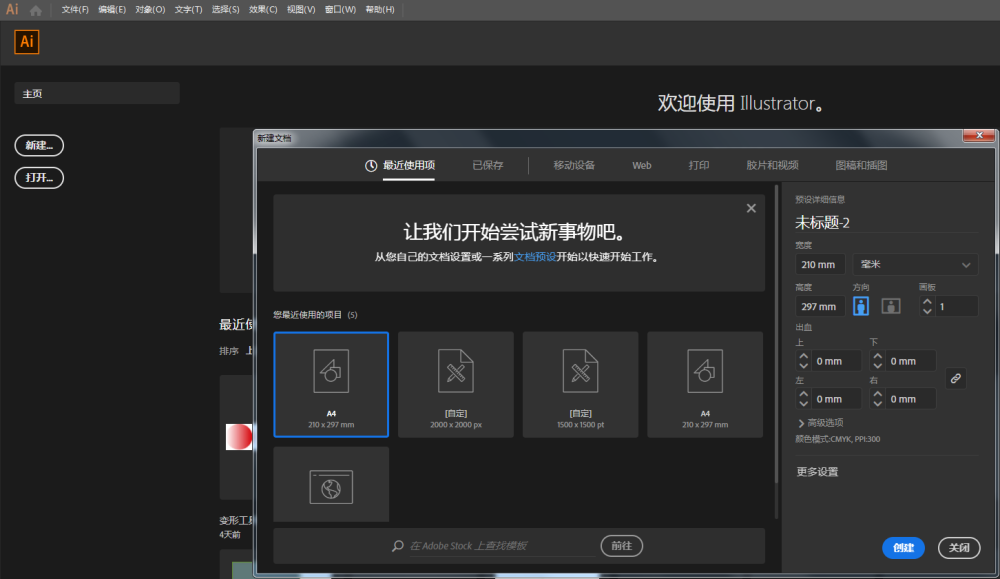The width and height of the screenshot is (1000, 579).
Task: Select the last A4 preset in first row
Action: (x=705, y=385)
